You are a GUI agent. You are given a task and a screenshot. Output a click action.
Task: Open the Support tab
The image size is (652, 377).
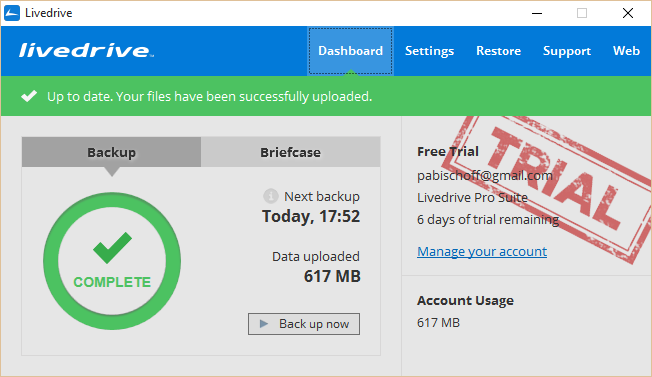tap(567, 51)
